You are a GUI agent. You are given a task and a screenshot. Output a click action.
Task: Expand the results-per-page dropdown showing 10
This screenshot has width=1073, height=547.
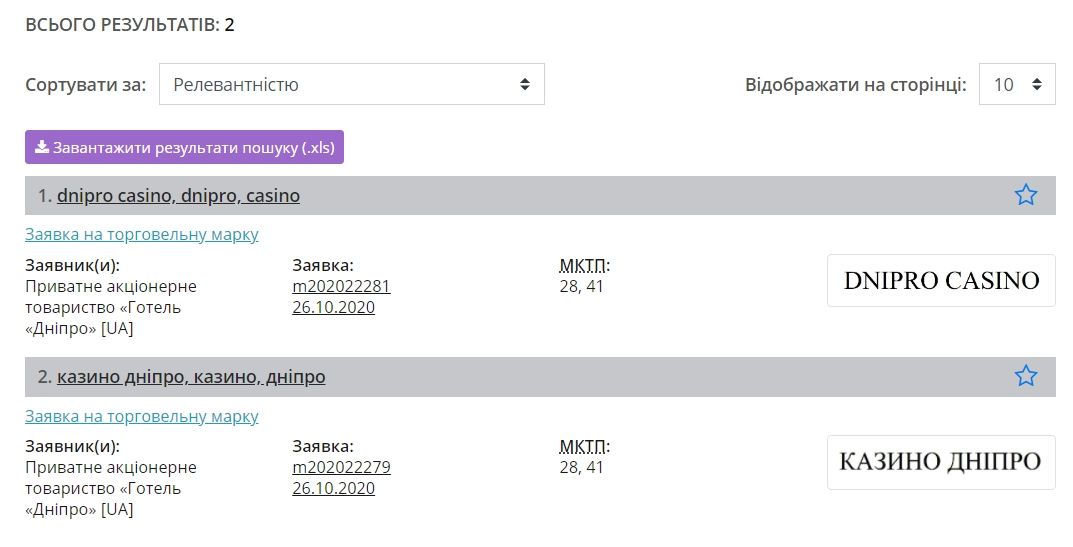[1016, 85]
